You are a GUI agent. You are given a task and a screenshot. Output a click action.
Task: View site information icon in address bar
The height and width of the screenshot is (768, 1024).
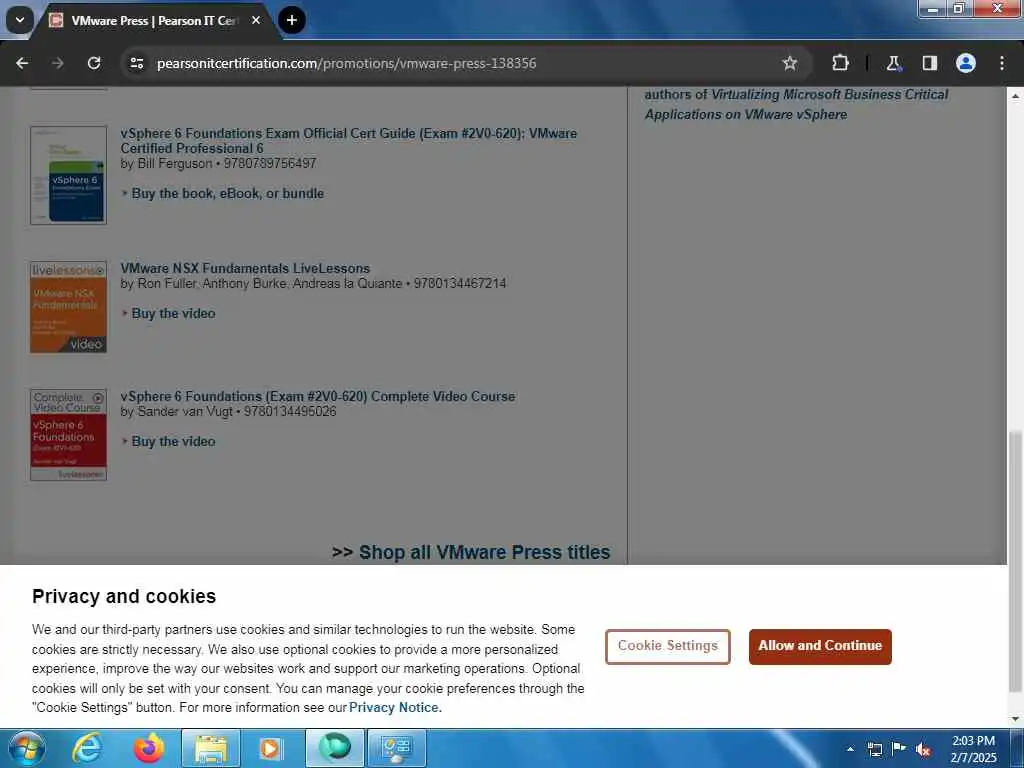[x=136, y=63]
